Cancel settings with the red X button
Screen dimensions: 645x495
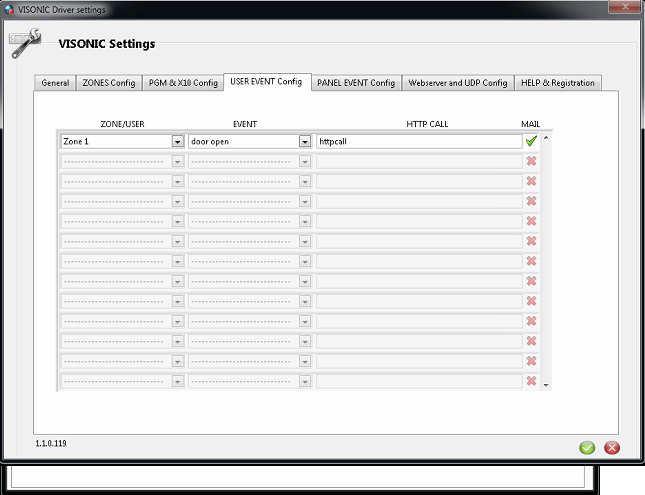[612, 448]
